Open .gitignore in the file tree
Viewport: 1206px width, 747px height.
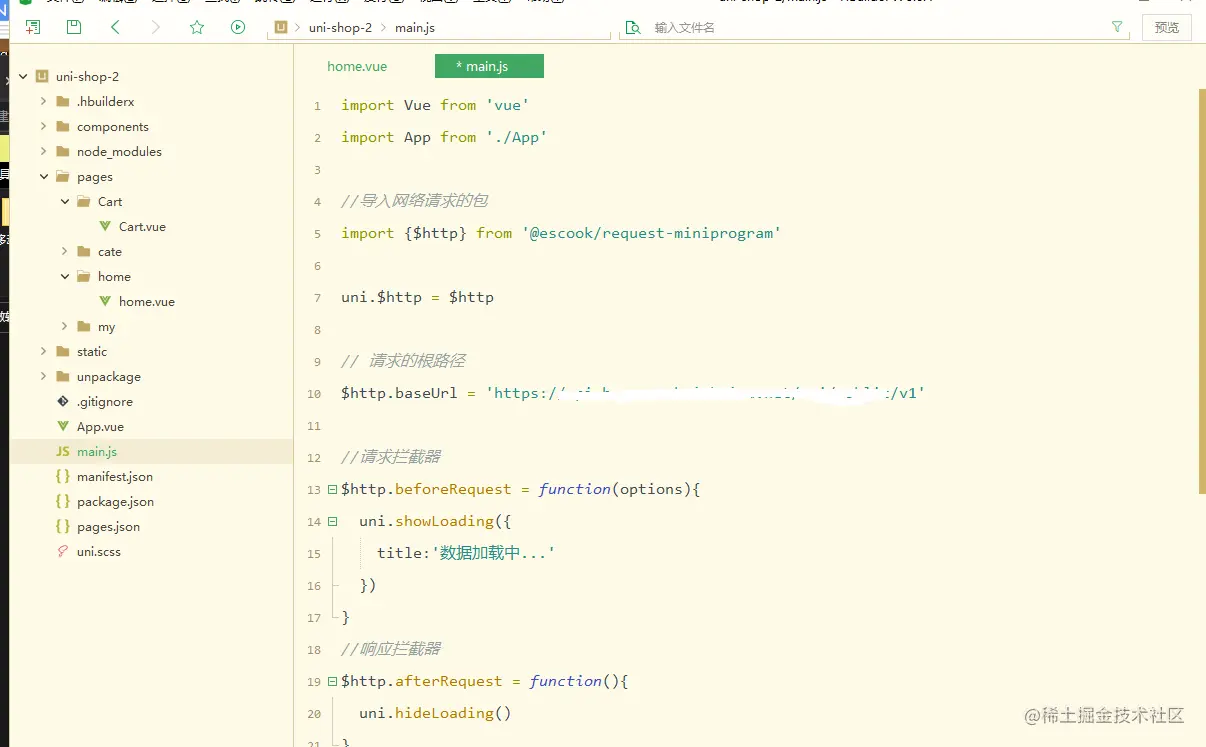(x=104, y=402)
